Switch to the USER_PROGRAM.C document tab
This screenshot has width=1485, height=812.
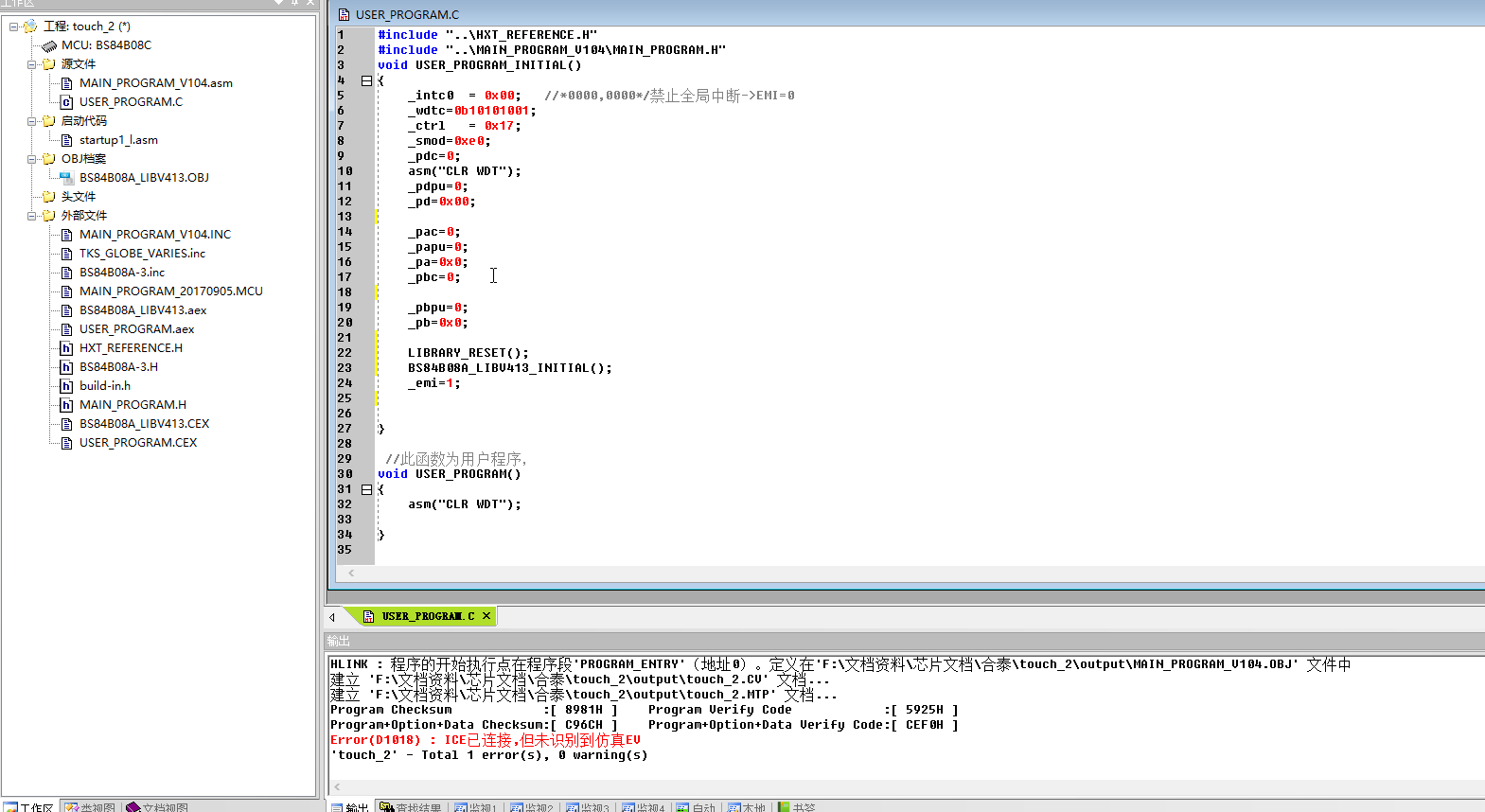pyautogui.click(x=418, y=616)
